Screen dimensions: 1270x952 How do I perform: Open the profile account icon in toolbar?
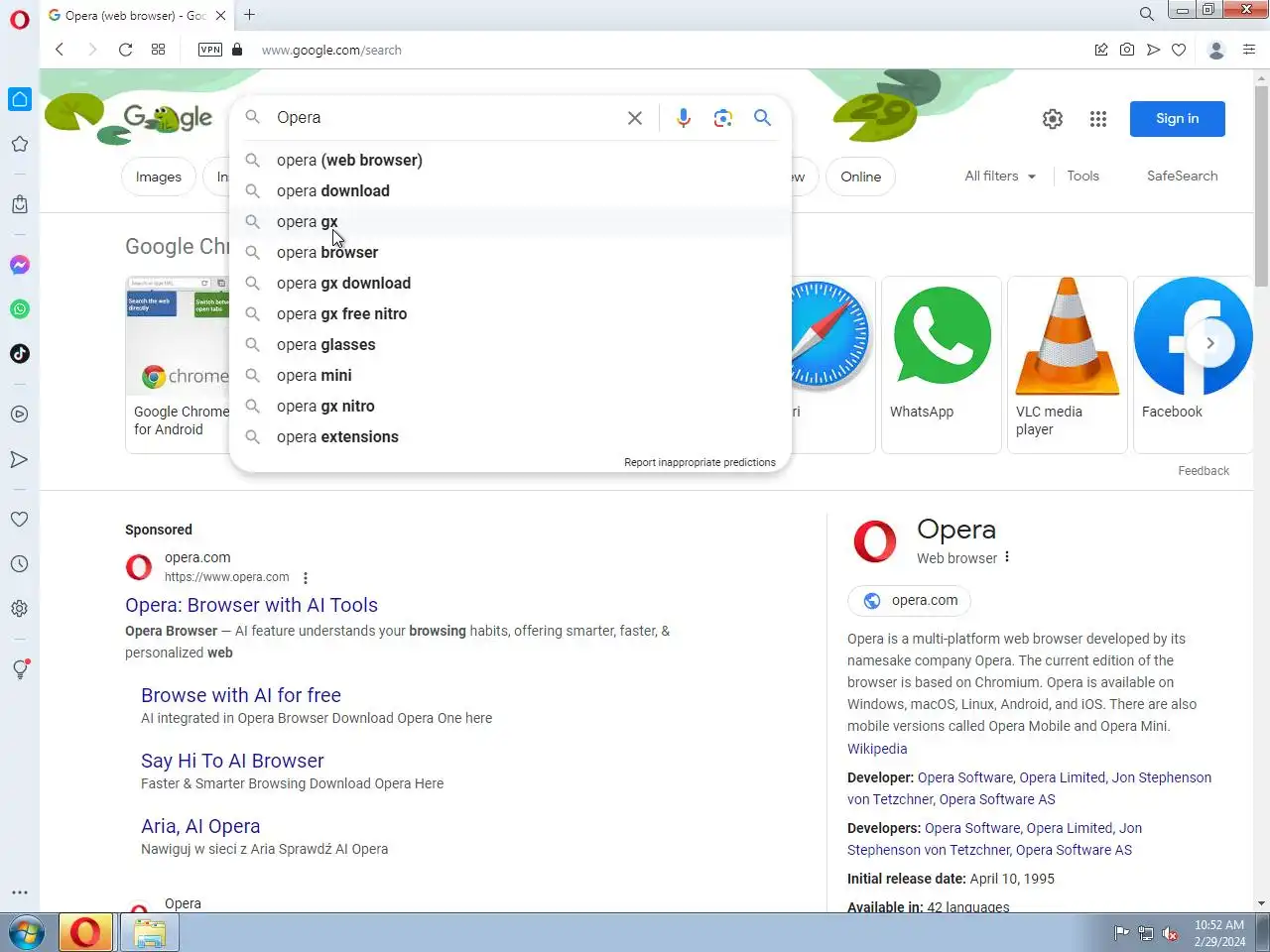(1216, 50)
